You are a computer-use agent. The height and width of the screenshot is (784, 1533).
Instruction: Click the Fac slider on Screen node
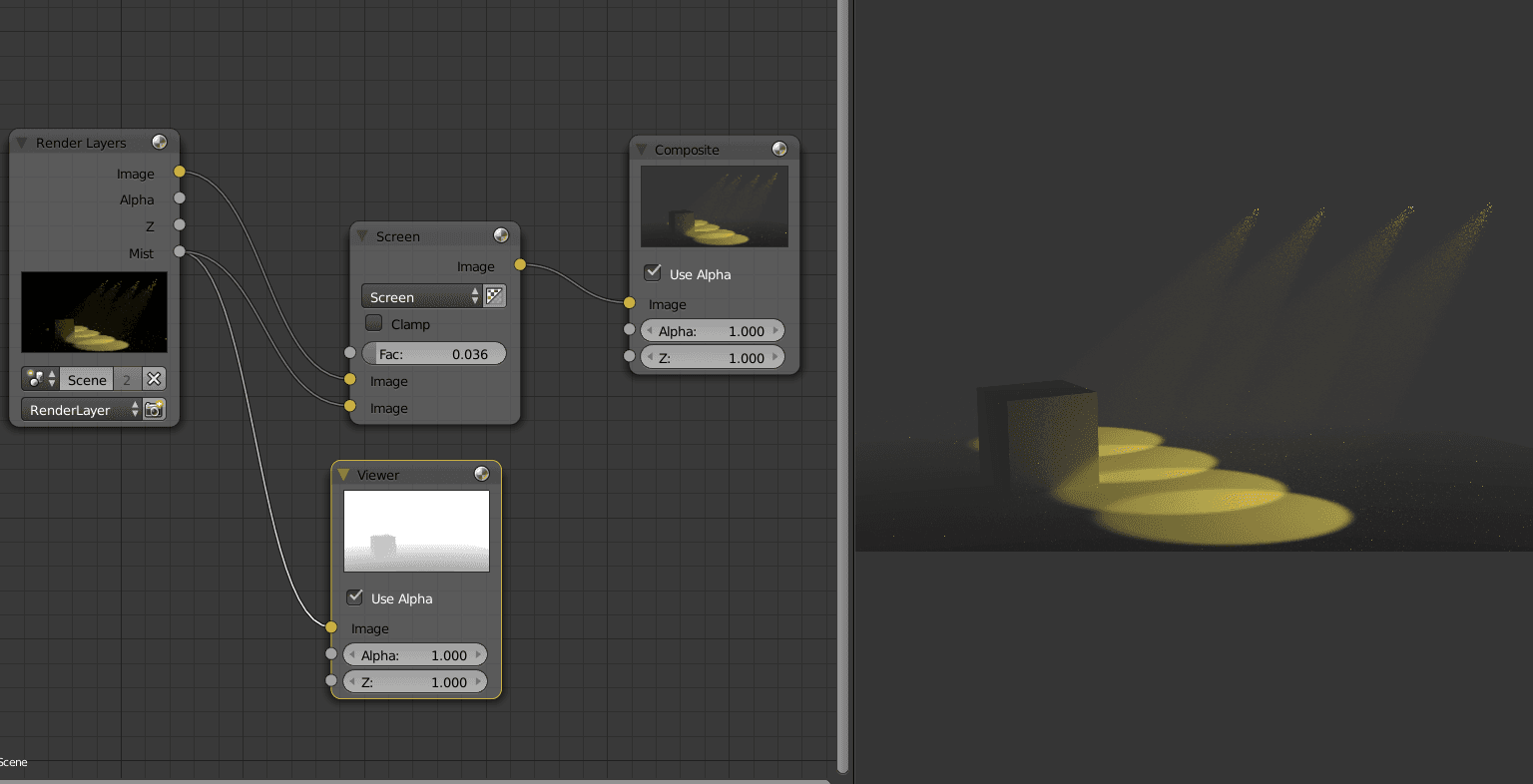(x=433, y=354)
